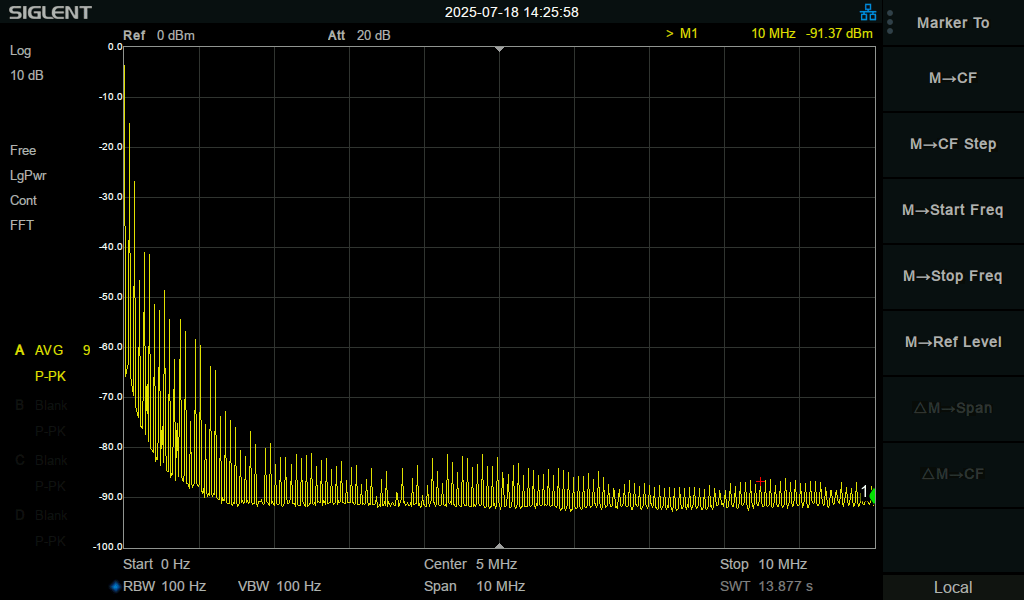Click the SWT 13.877 s sweep time
This screenshot has height=600, width=1024.
pos(767,586)
